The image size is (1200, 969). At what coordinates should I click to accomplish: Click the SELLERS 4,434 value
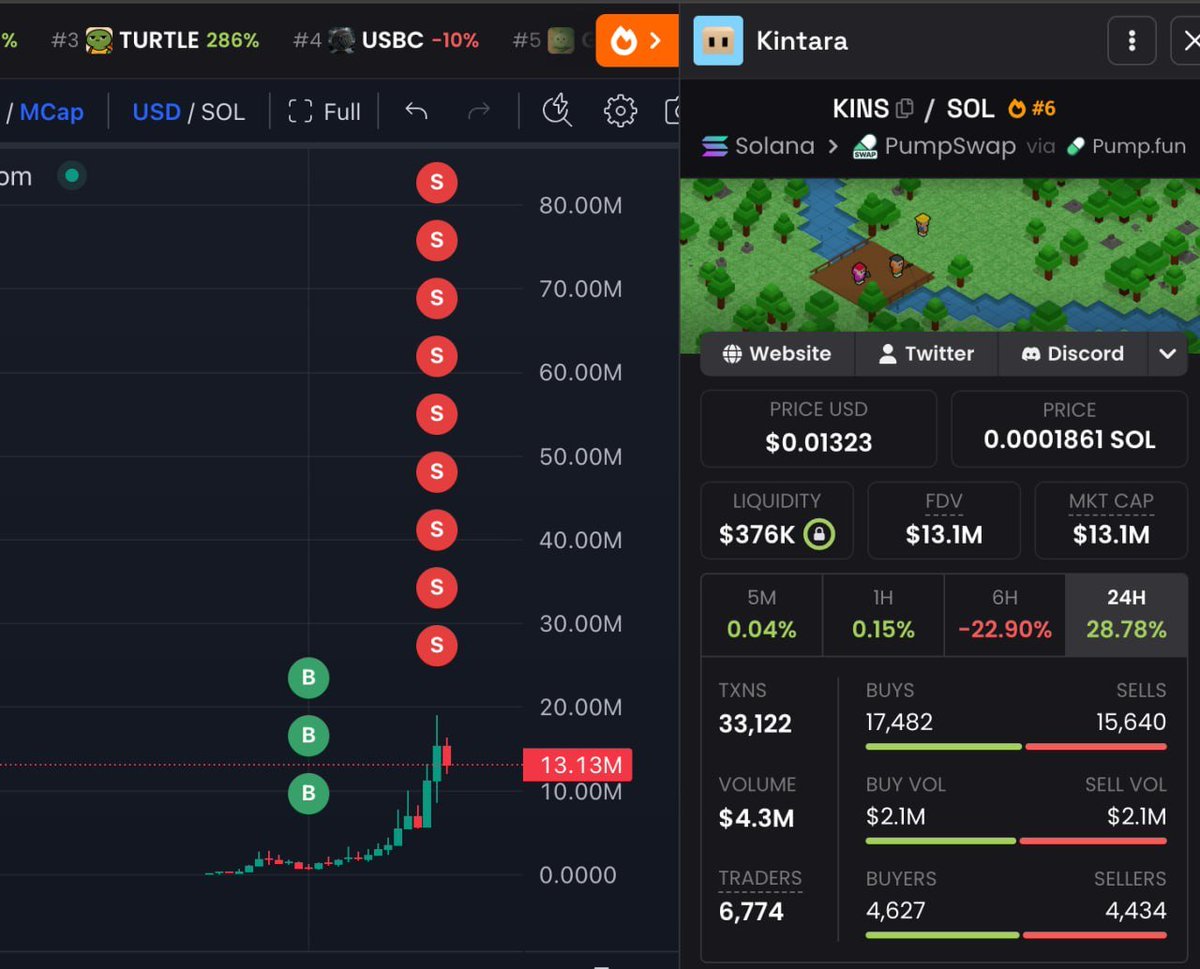coord(1137,911)
